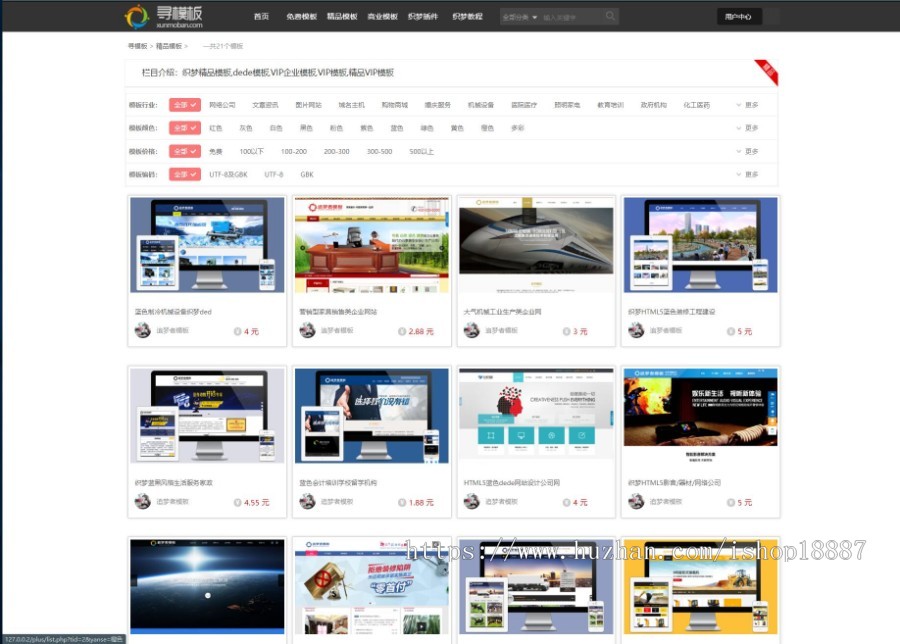
Task: Open the blue refrigeration machinery template thumbnail
Action: click(x=207, y=245)
